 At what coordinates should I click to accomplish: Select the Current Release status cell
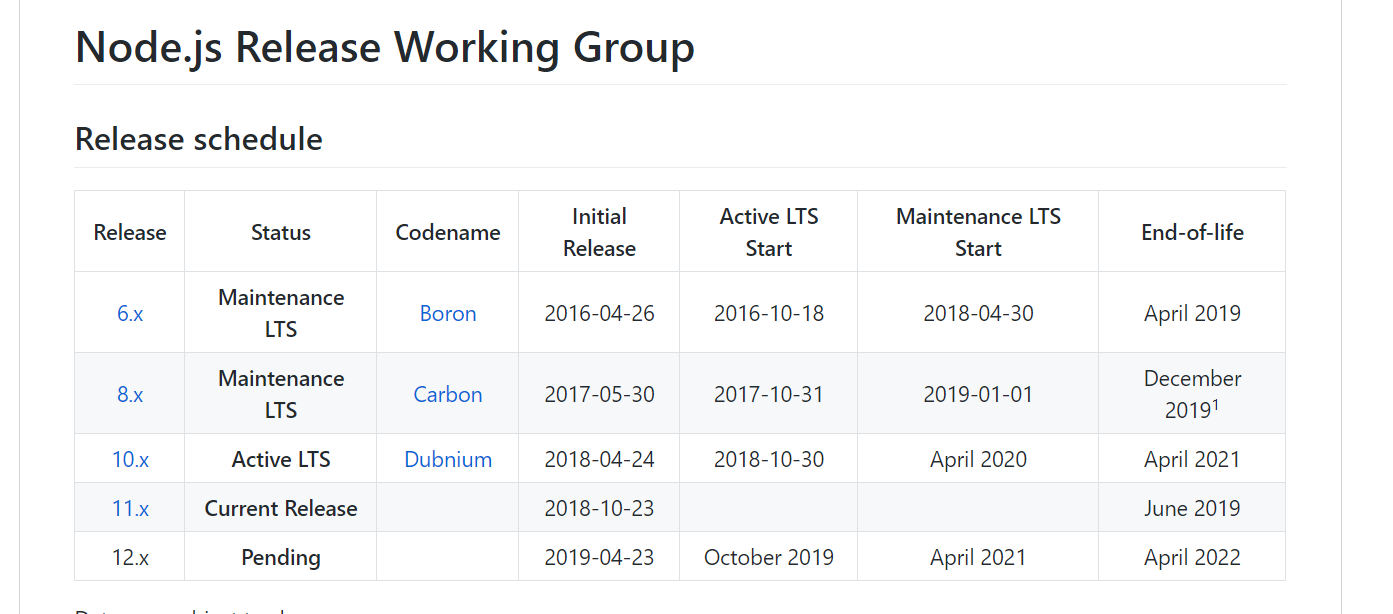tap(281, 508)
